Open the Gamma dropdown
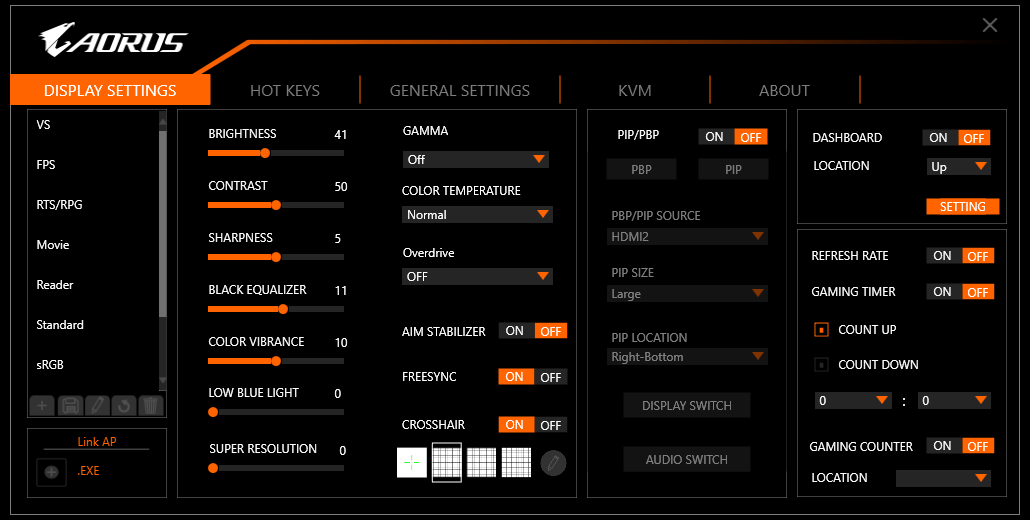 click(x=476, y=159)
